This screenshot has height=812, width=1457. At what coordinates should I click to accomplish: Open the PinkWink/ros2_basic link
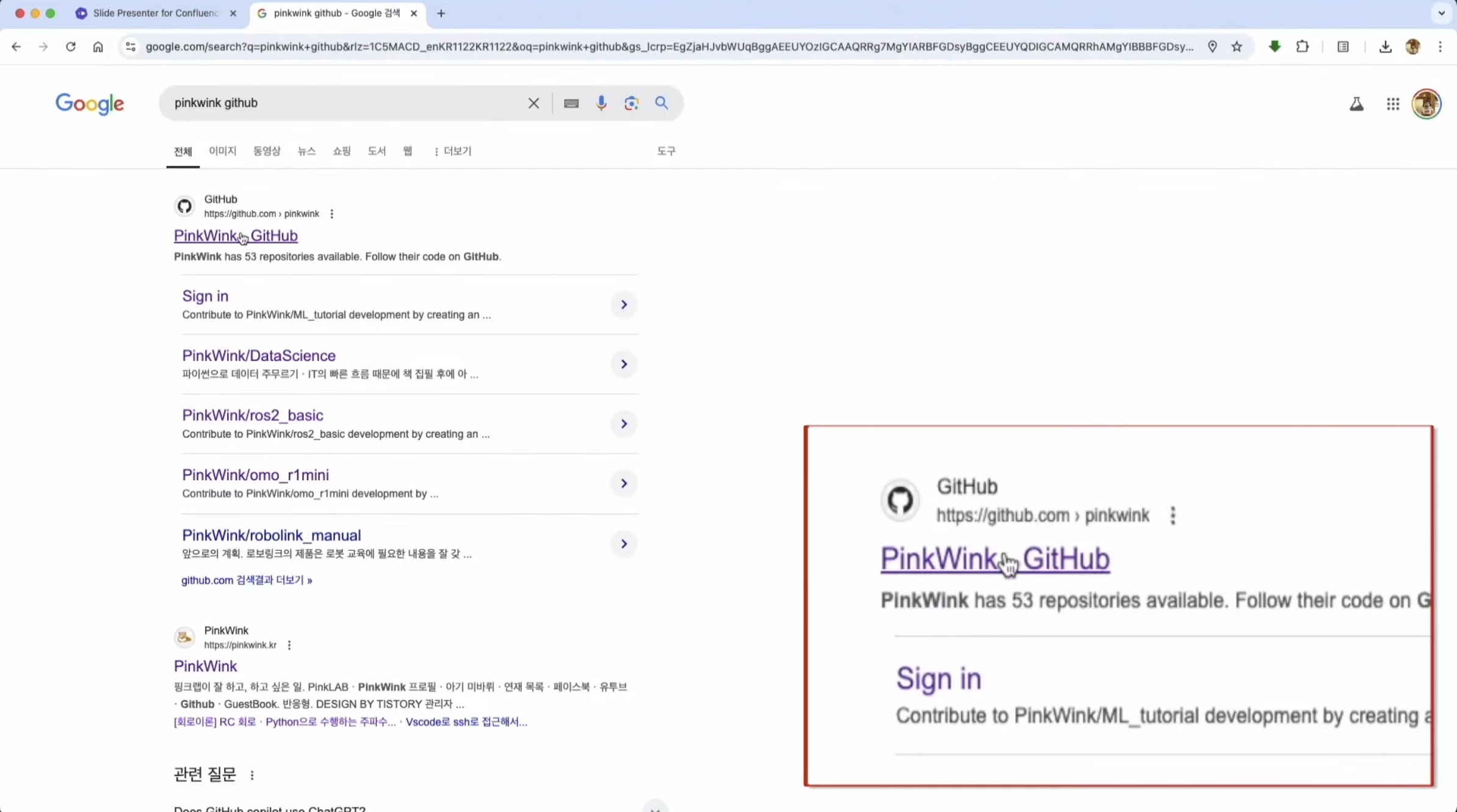tap(252, 415)
